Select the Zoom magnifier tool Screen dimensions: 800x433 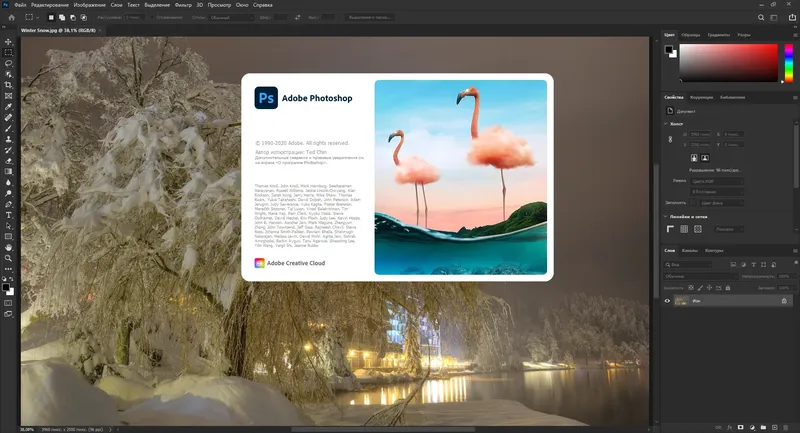tap(9, 257)
